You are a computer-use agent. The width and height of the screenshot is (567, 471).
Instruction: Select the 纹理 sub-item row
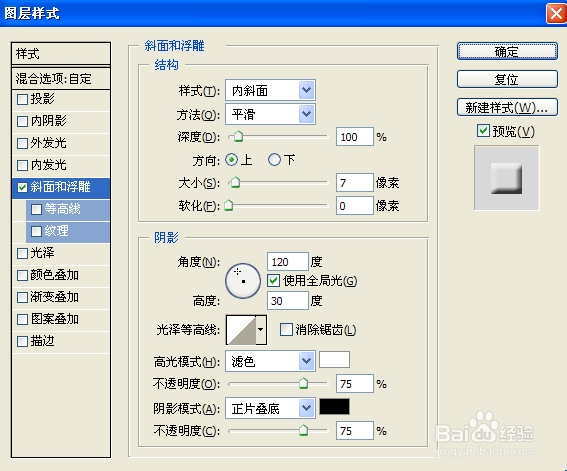click(68, 232)
